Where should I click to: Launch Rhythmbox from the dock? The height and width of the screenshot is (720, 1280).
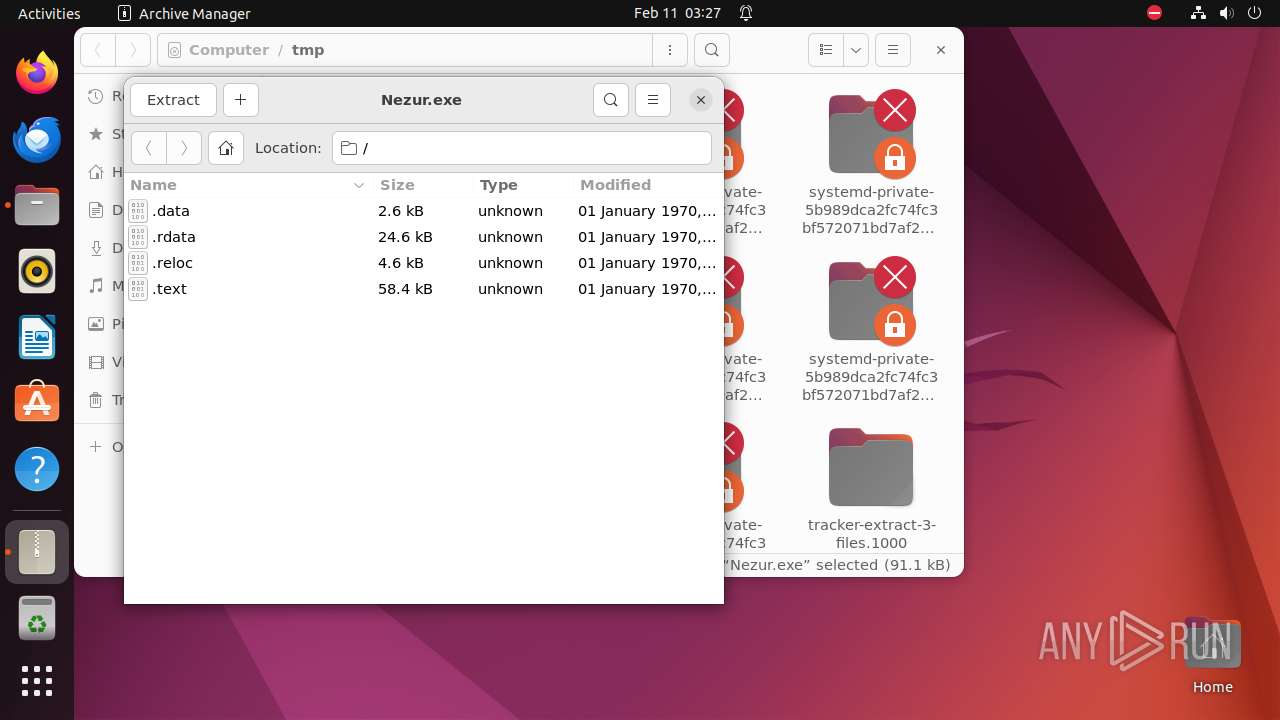37,271
